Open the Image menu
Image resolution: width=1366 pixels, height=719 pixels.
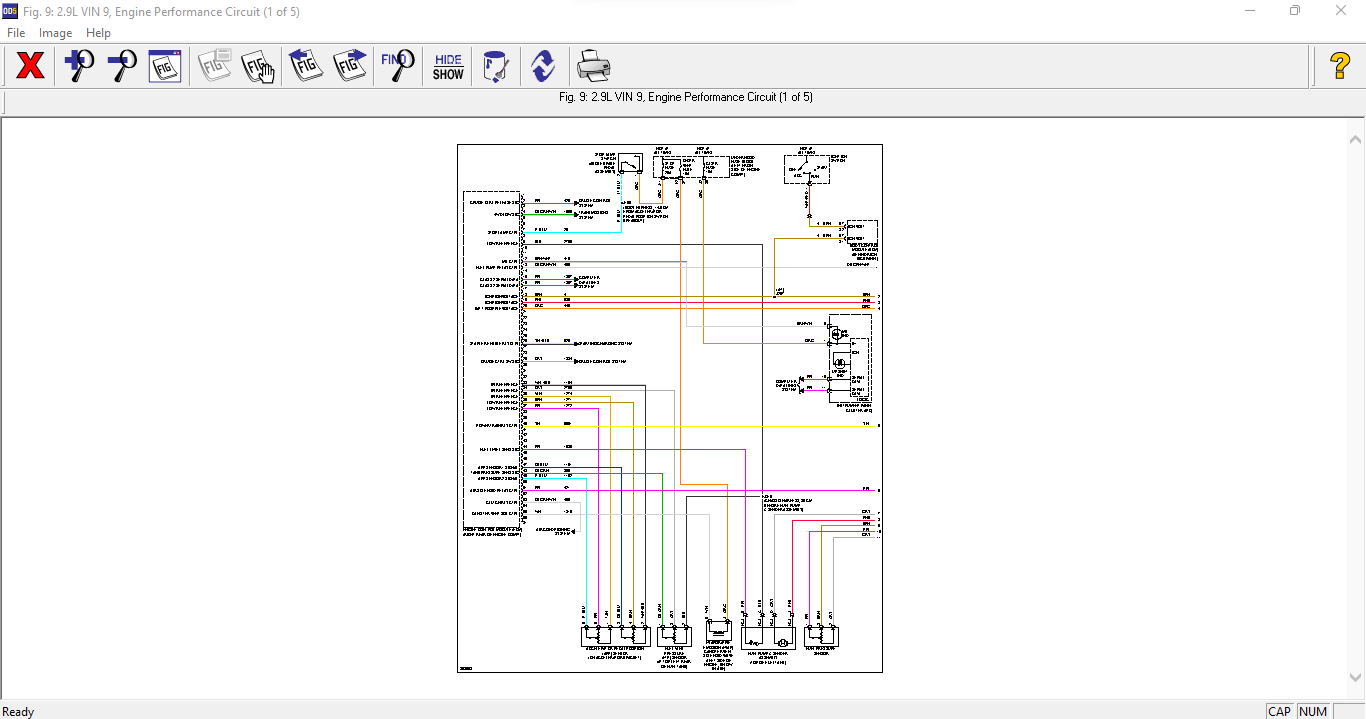(x=55, y=33)
